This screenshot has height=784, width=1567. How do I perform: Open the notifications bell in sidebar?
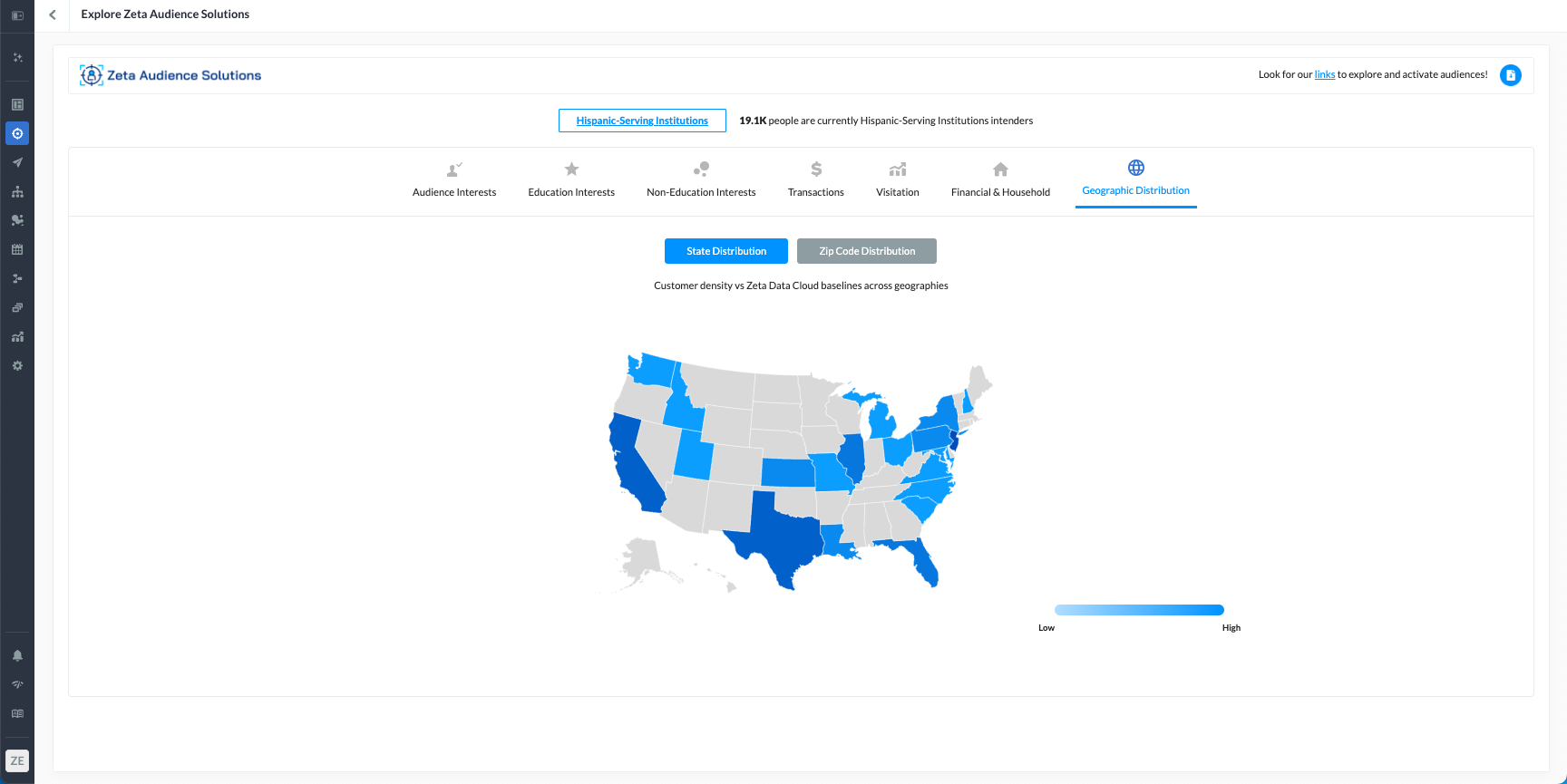coord(17,655)
